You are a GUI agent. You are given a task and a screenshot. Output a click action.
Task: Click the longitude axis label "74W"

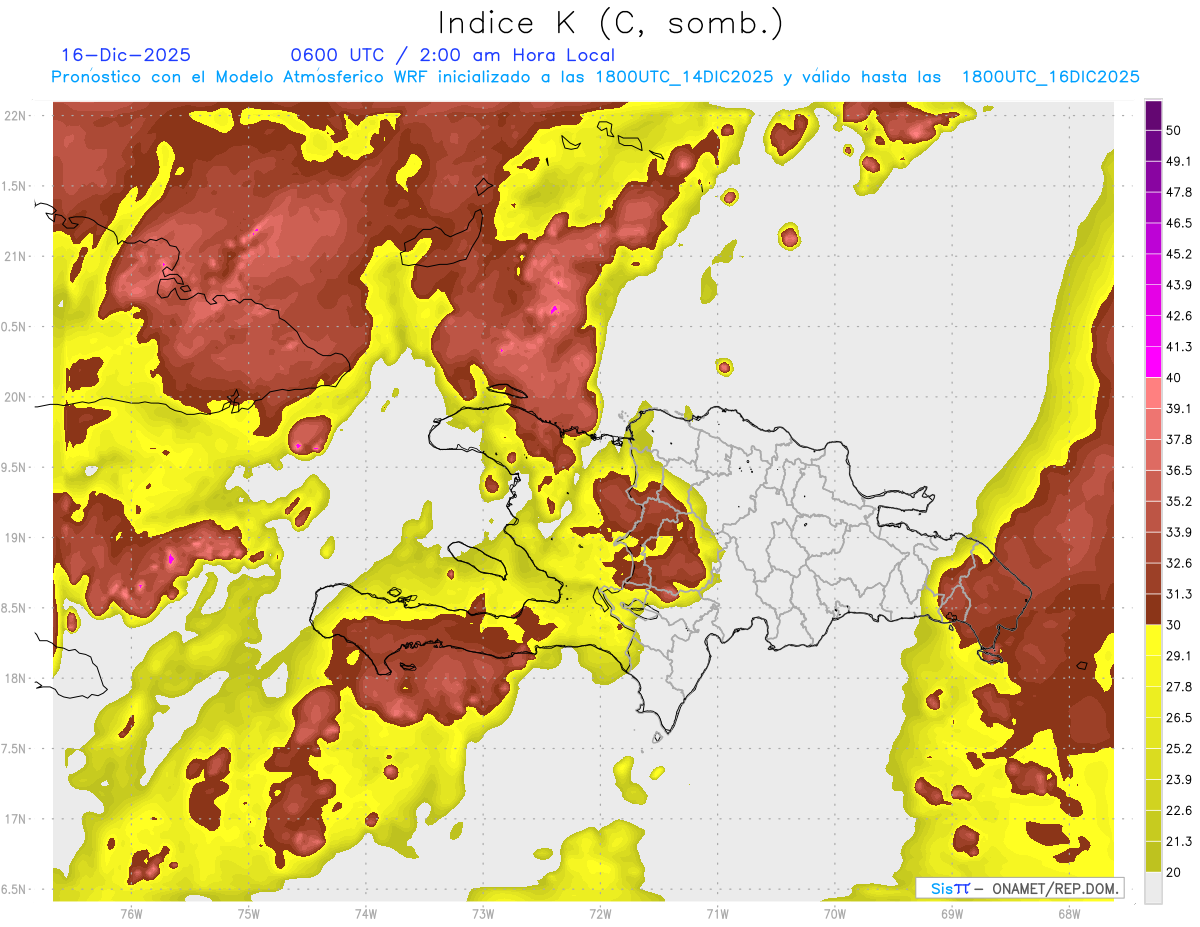tap(366, 913)
